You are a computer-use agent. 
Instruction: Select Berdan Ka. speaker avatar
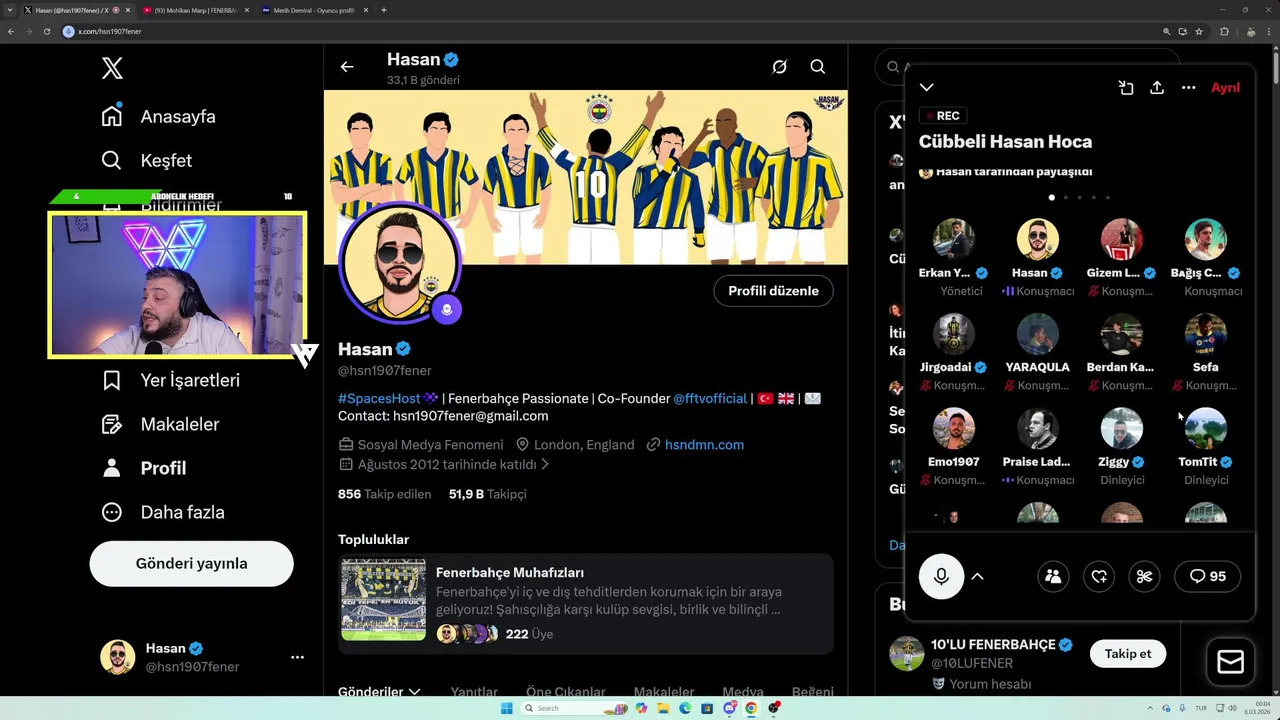1122,334
